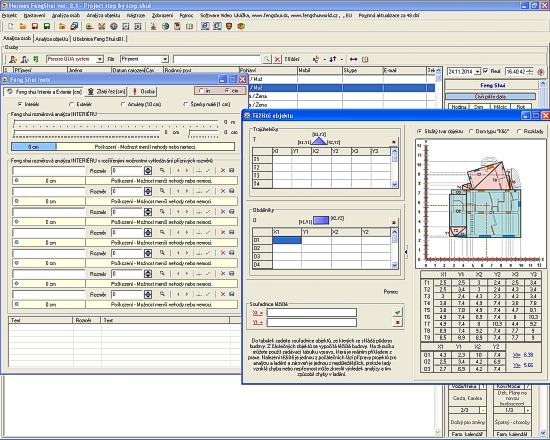Click the green floppy disk save icon

(x=47, y=26)
